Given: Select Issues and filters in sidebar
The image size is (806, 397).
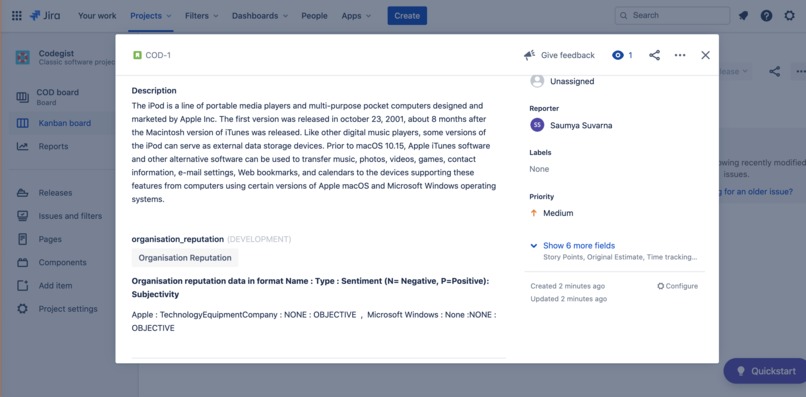Looking at the screenshot, I should click(70, 216).
